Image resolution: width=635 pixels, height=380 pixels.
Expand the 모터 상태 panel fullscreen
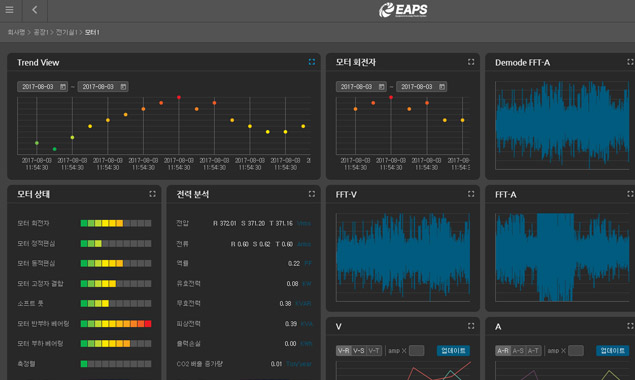[152, 194]
